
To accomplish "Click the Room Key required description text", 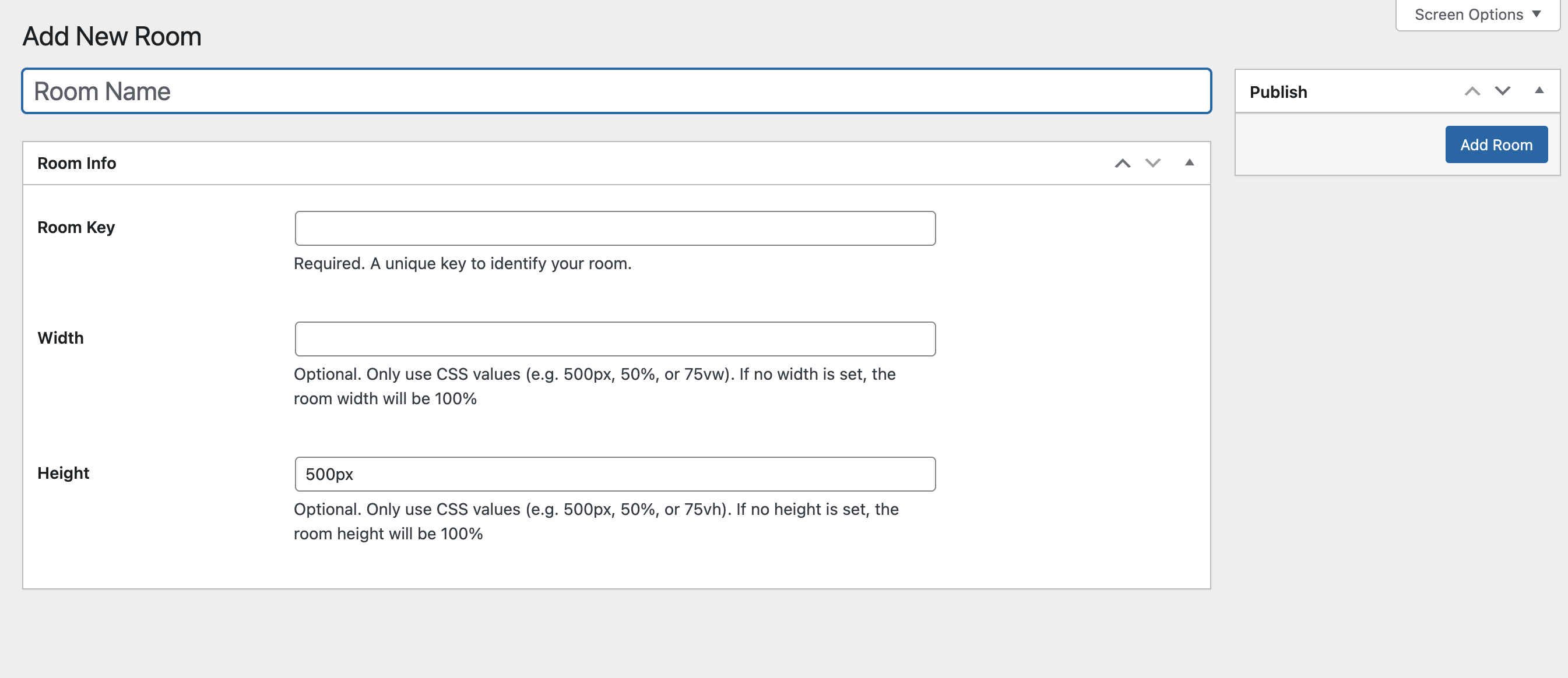I will click(x=462, y=263).
